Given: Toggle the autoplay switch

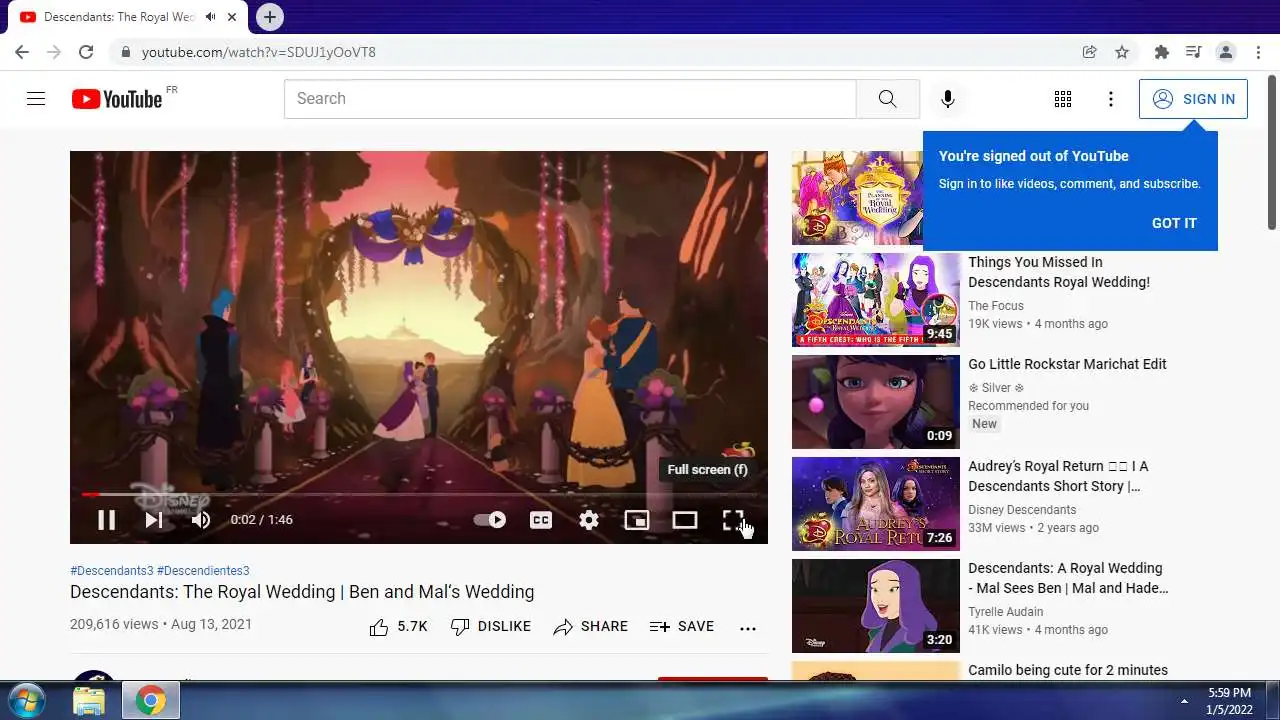Looking at the screenshot, I should pos(490,520).
